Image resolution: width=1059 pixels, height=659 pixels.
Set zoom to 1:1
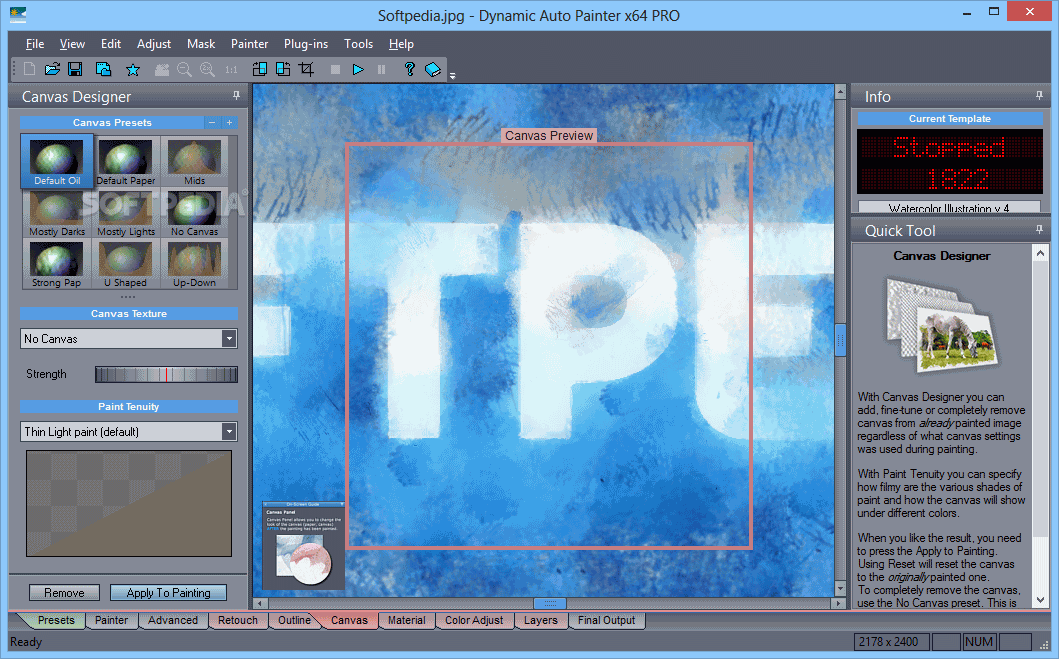coord(232,70)
